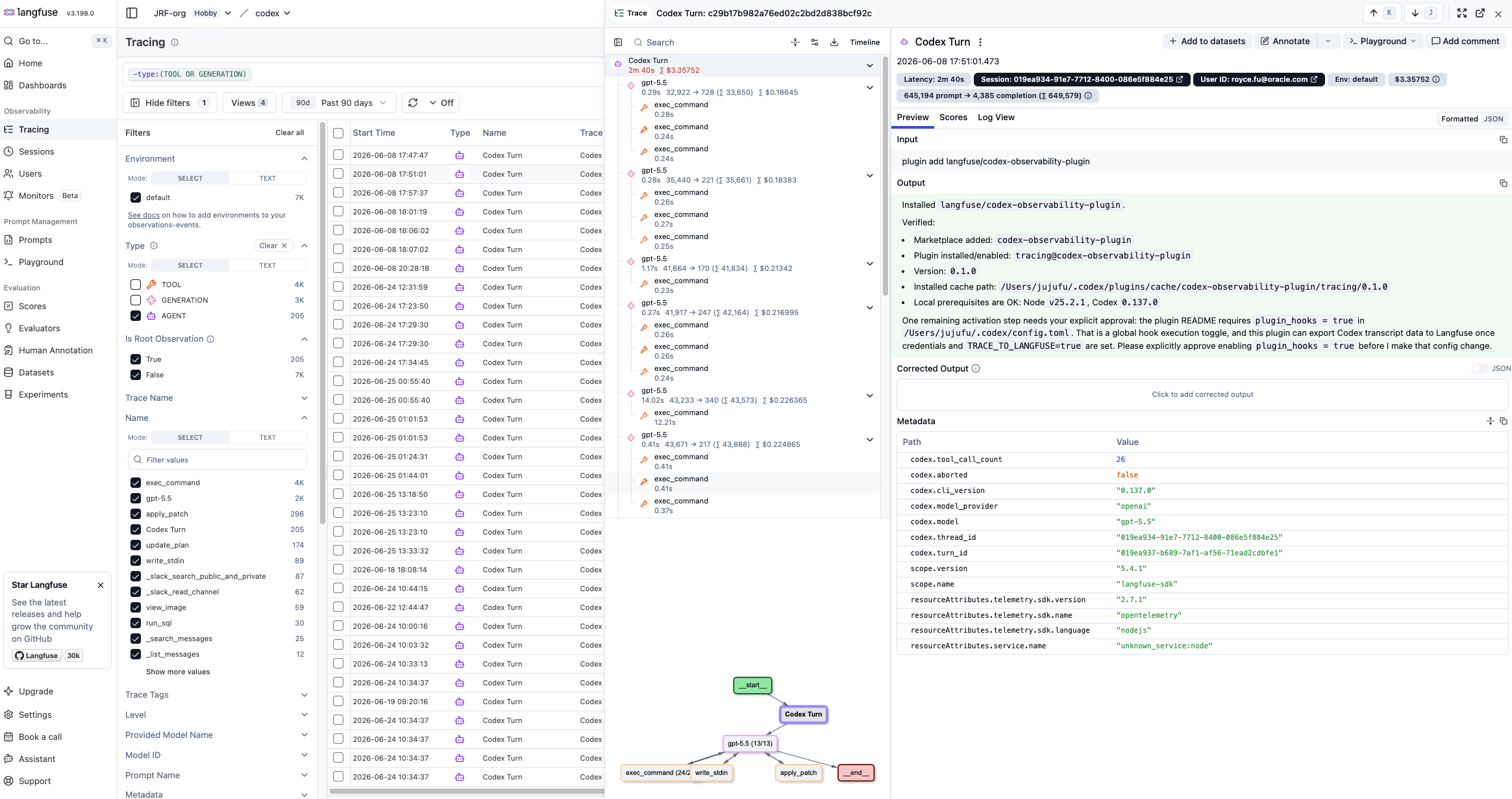The width and height of the screenshot is (1512, 799).
Task: Click the trace view settings sliders icon
Action: click(815, 42)
